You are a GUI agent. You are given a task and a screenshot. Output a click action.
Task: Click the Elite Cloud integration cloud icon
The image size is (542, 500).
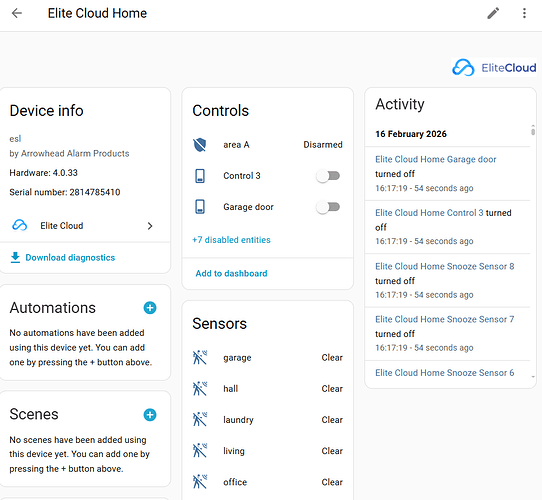coord(20,225)
